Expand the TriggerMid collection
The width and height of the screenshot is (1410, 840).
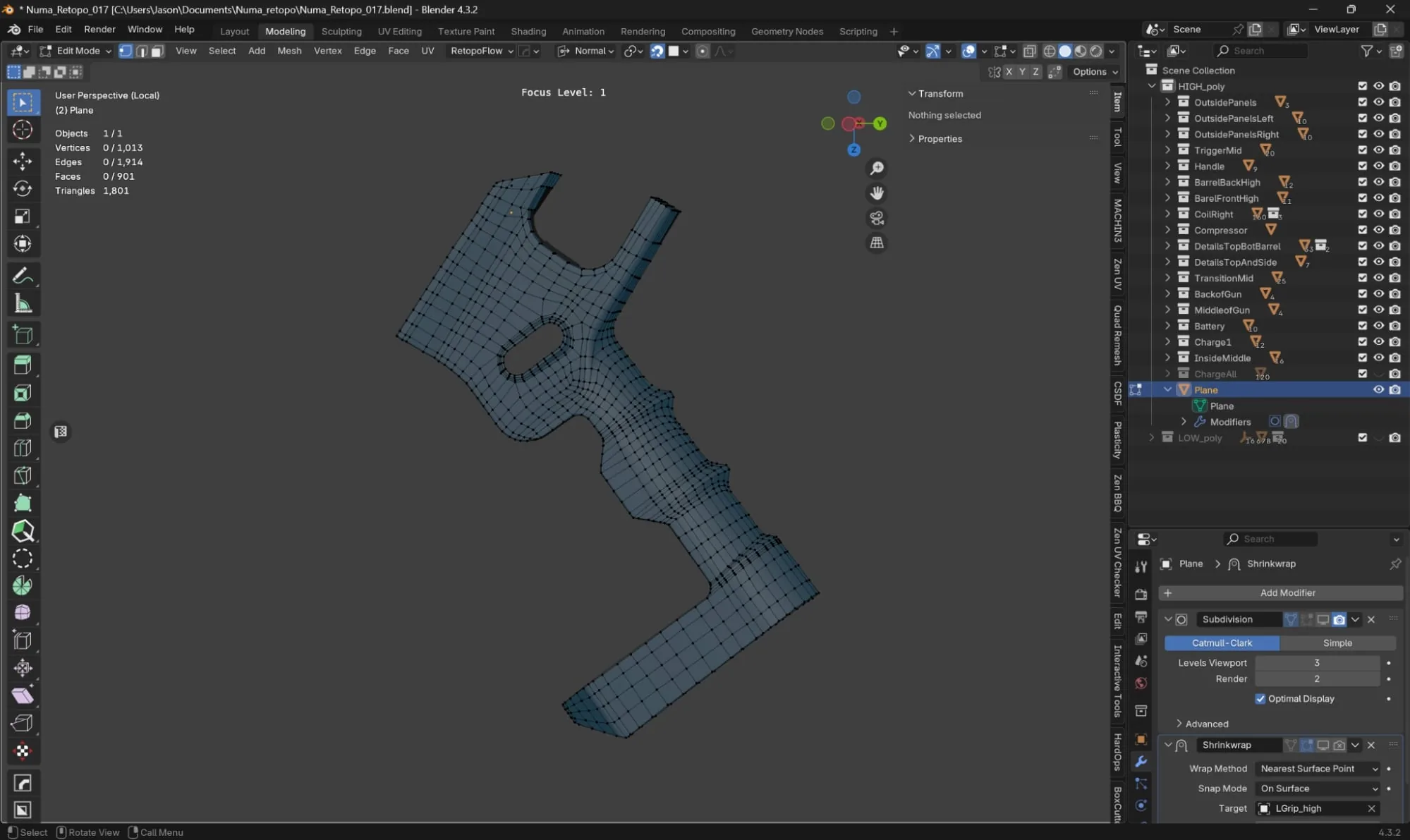pos(1167,150)
